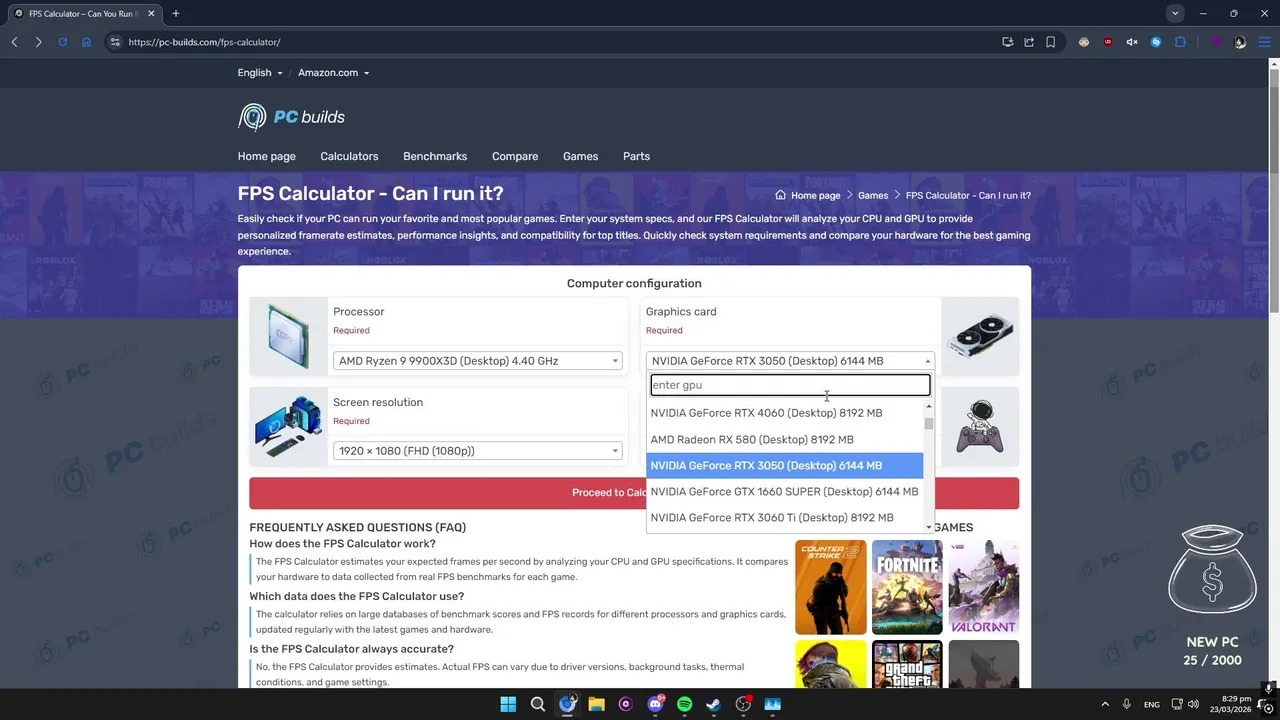Screen dimensions: 1280x720
Task: Open the Parts nav menu
Action: pos(636,156)
